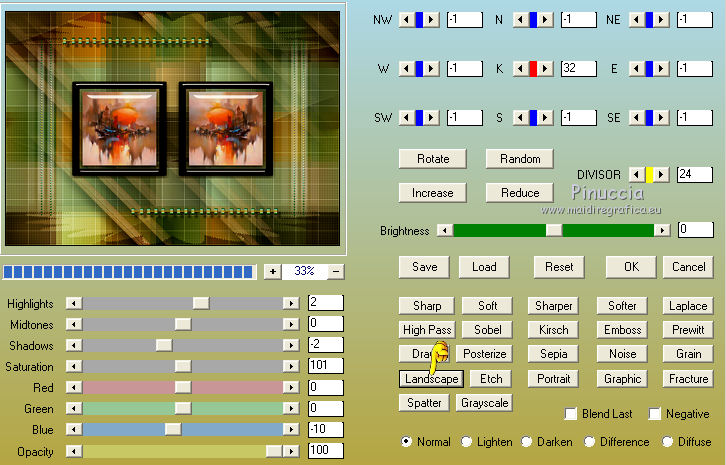Click the filter preview image

click(173, 128)
